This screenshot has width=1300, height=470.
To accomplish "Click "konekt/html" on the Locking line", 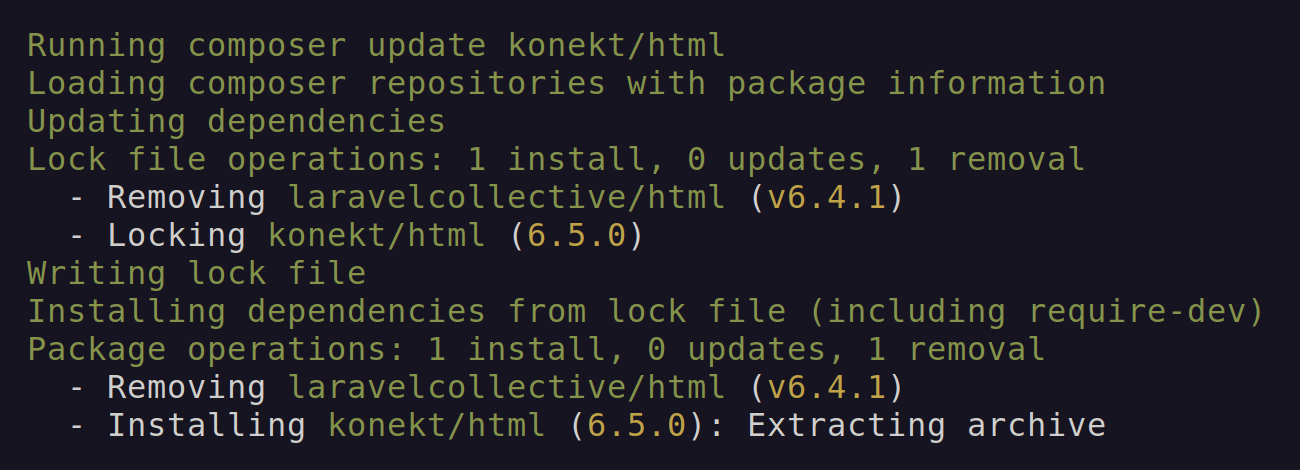I will click(376, 236).
